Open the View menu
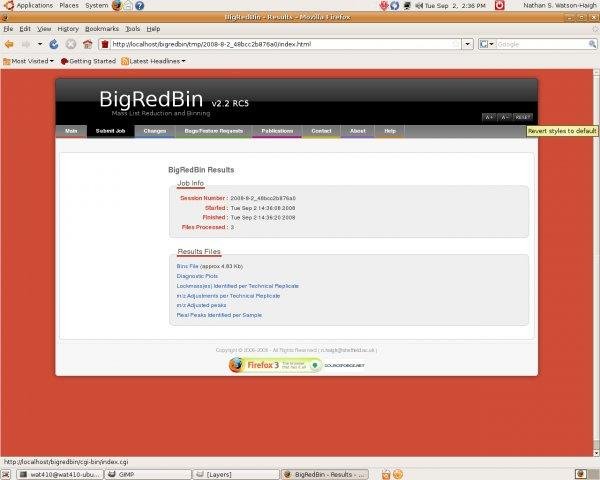This screenshot has width=600, height=480. [x=44, y=29]
